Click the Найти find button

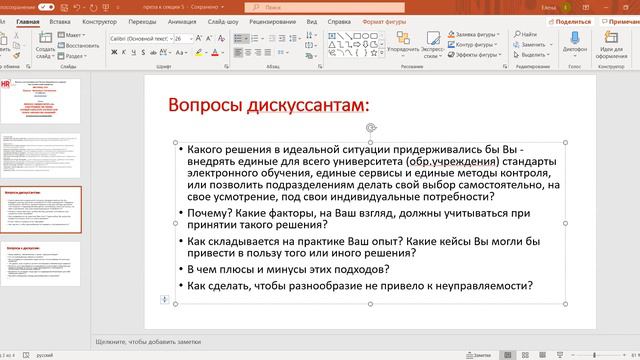(x=526, y=34)
